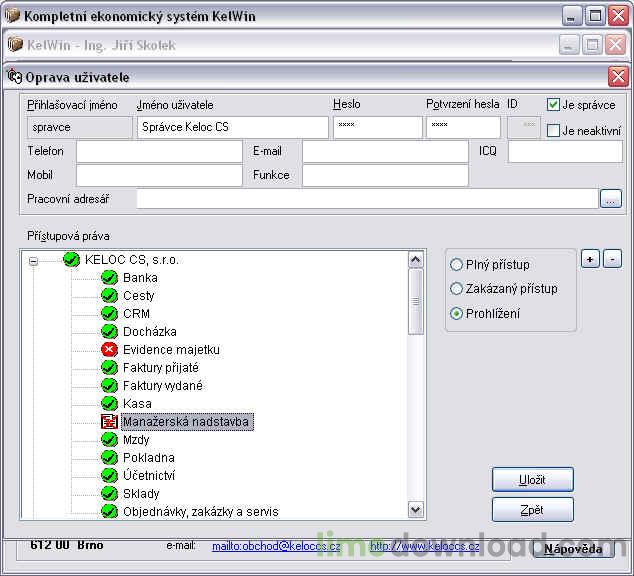
Task: Expand all with the plus button
Action: (591, 259)
